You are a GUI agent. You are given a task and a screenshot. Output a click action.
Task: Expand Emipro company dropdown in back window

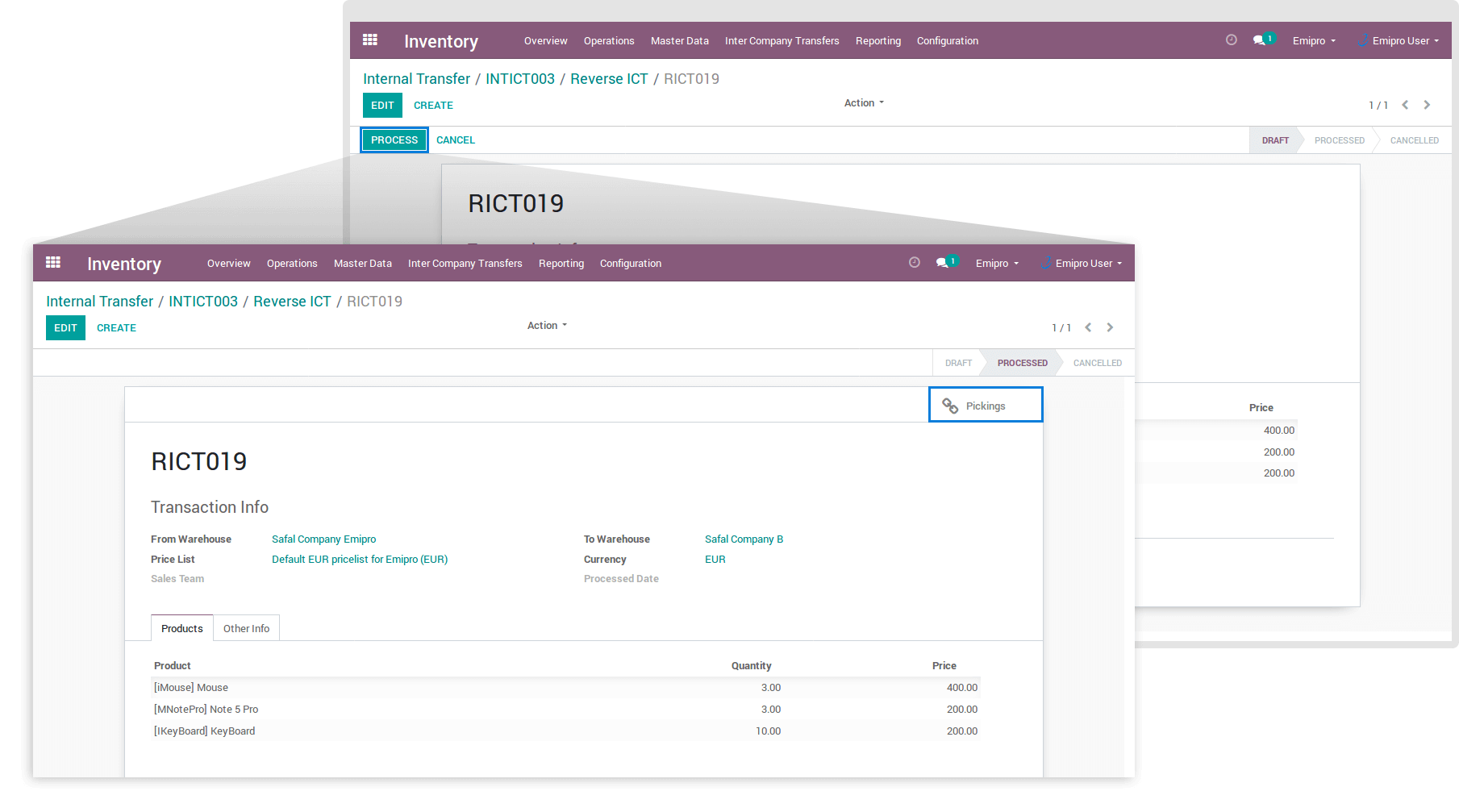[x=1313, y=41]
